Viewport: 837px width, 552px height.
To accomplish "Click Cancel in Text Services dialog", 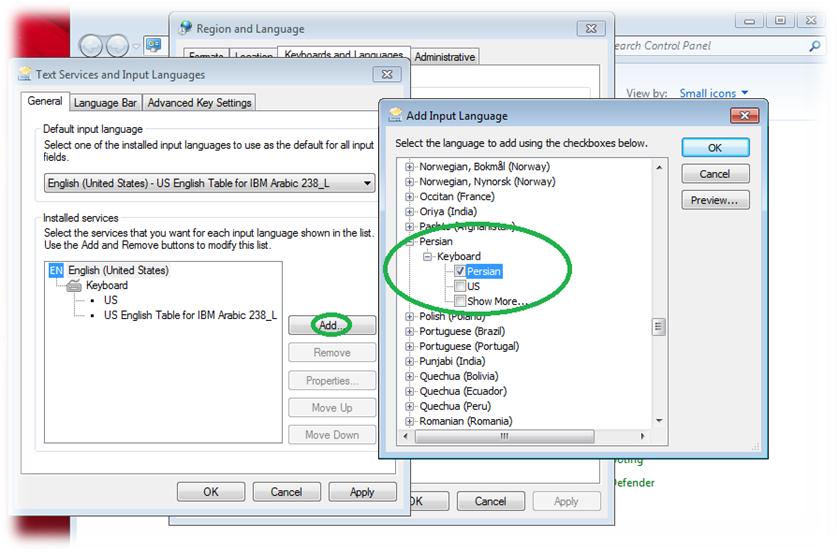I will tap(287, 492).
